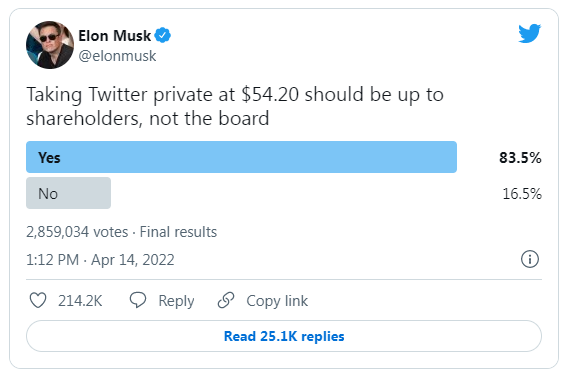
Task: Open Read 25.1K replies button
Action: point(284,336)
